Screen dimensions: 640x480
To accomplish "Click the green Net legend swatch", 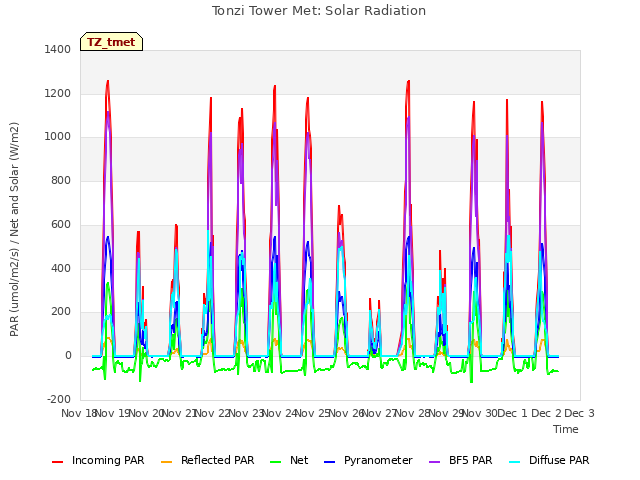I will pos(276,462).
